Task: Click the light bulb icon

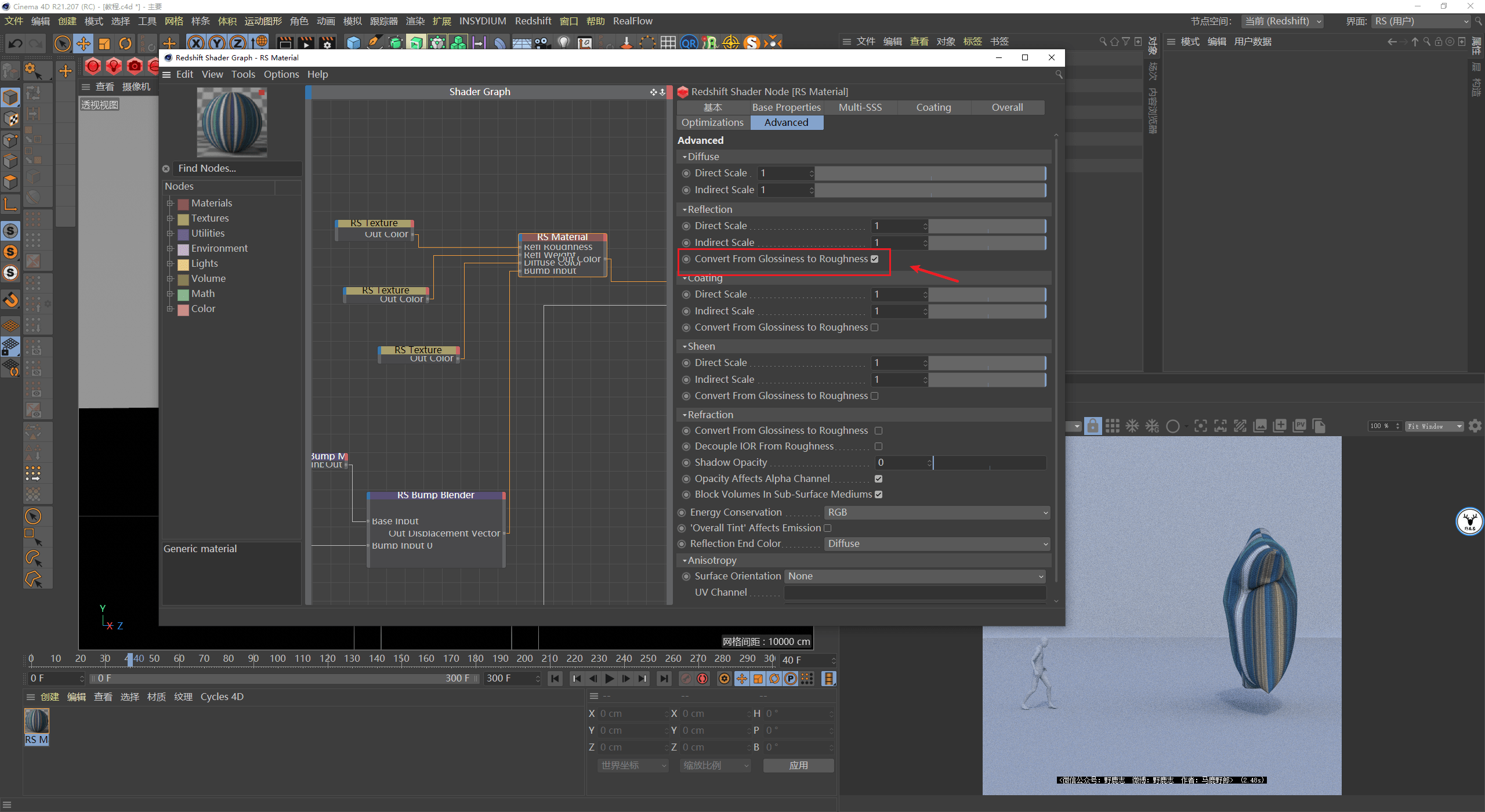Action: (x=563, y=43)
